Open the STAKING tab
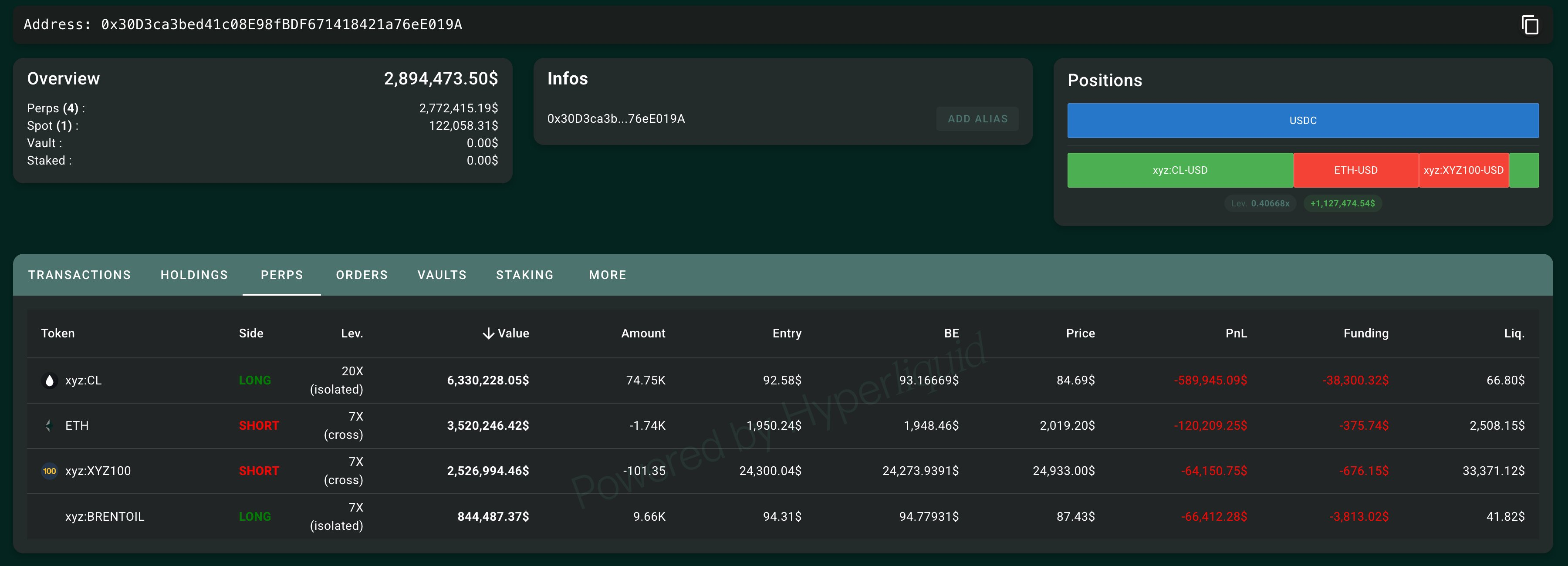The height and width of the screenshot is (566, 1568). [525, 275]
